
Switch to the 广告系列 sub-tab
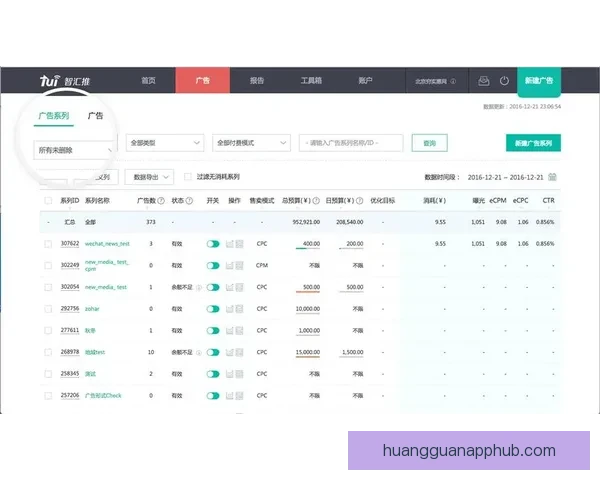(54, 116)
